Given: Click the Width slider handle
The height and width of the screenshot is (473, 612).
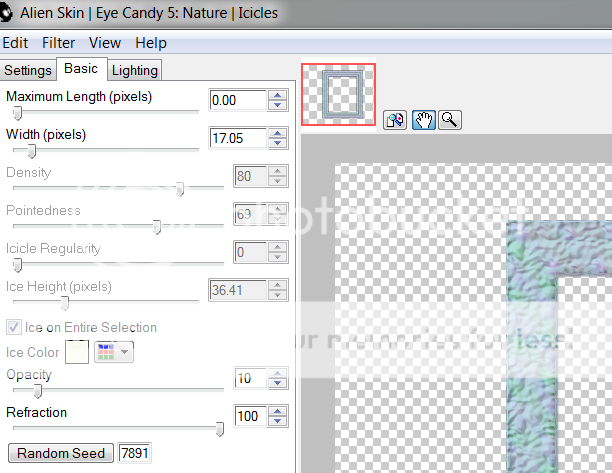Looking at the screenshot, I should click(x=32, y=151).
